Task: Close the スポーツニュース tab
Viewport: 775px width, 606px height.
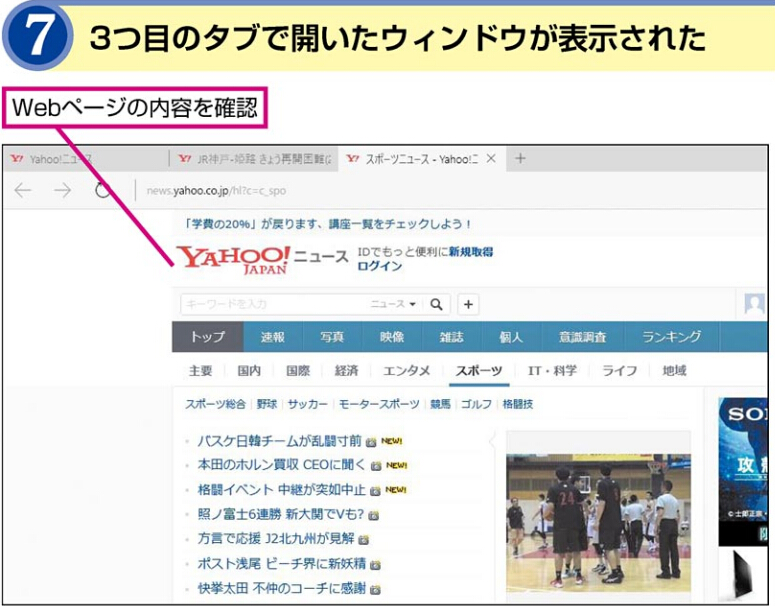Action: point(491,159)
